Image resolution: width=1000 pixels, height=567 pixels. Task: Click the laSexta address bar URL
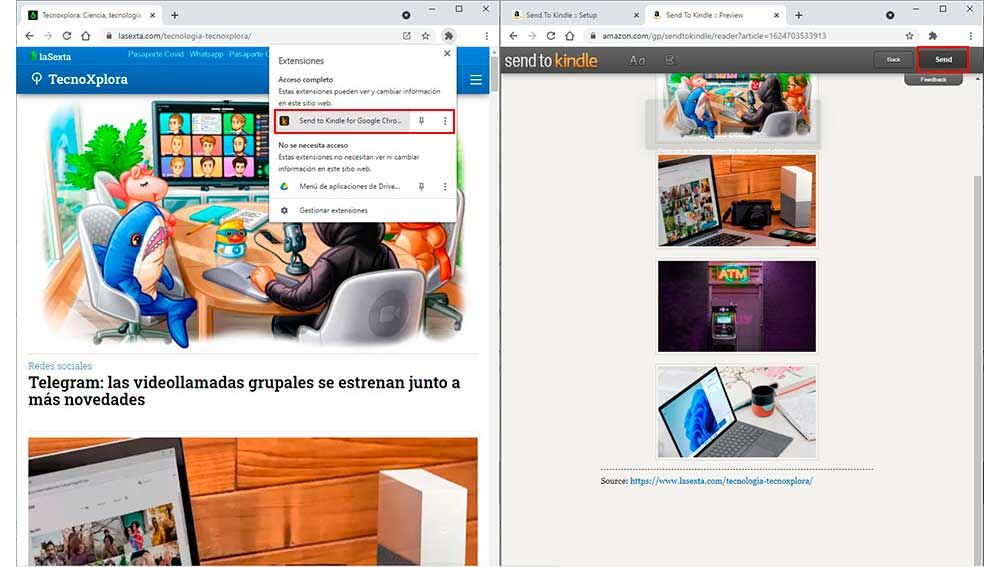(184, 36)
